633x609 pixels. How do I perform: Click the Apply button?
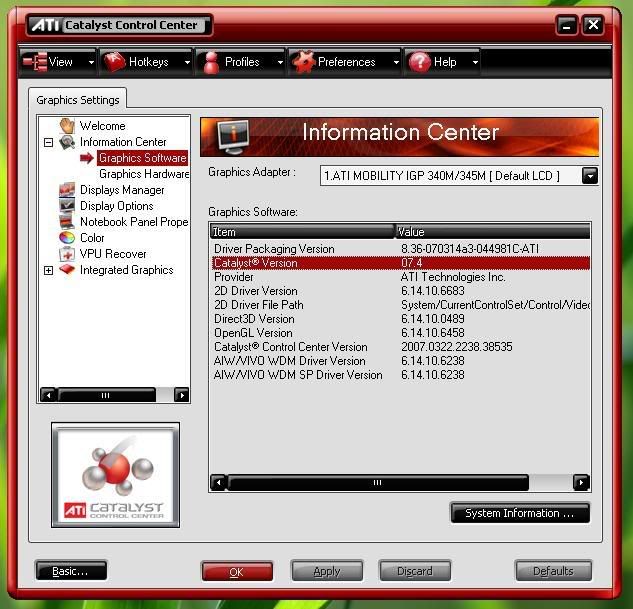click(x=327, y=571)
